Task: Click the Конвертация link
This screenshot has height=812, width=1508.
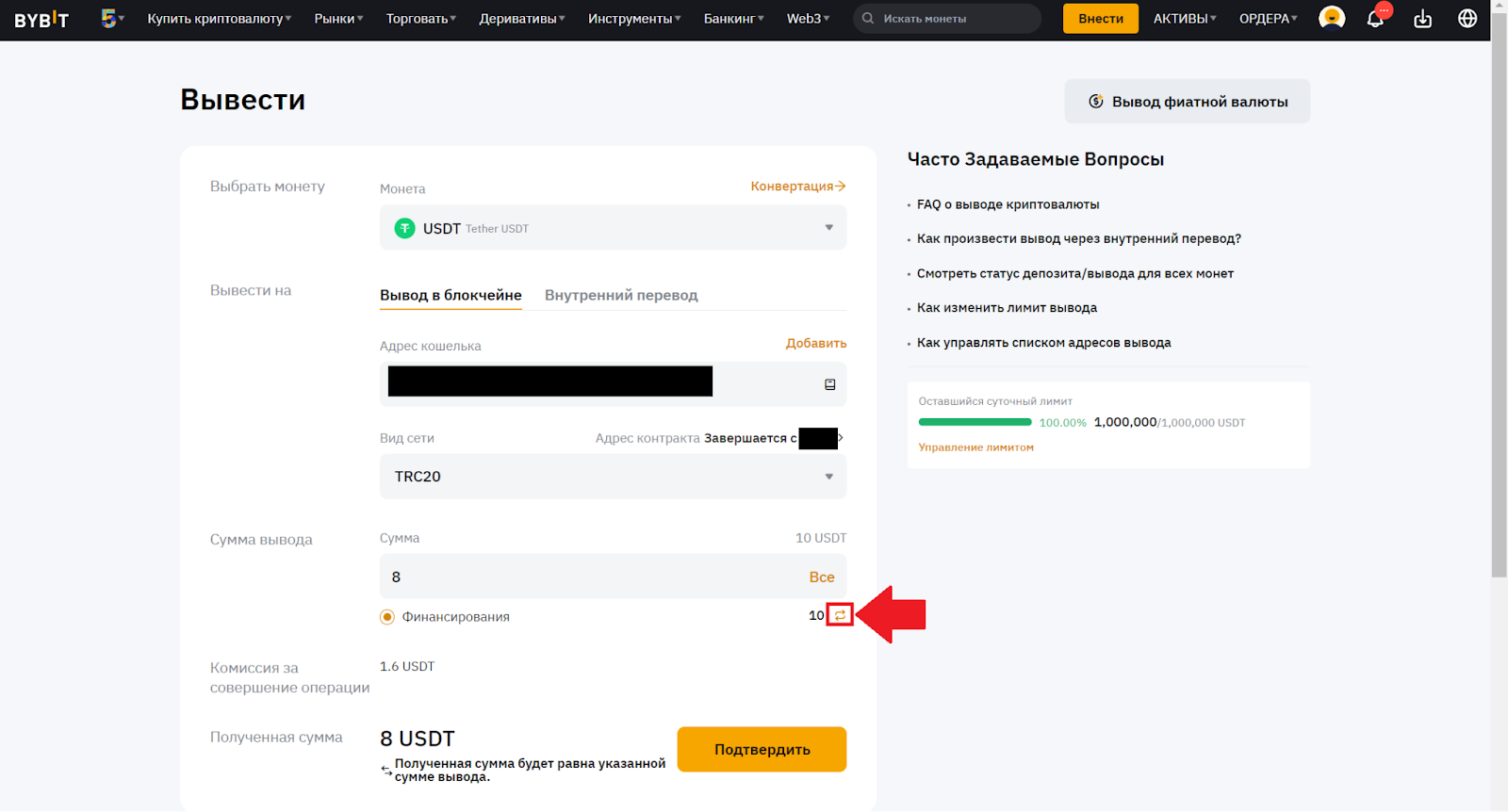Action: click(x=798, y=187)
